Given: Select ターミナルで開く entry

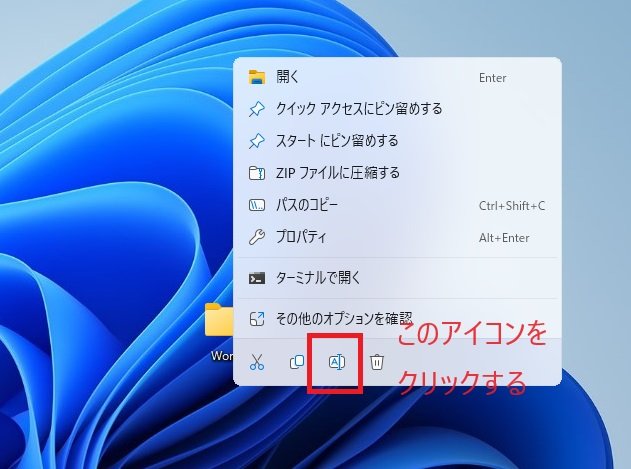Looking at the screenshot, I should pyautogui.click(x=397, y=278).
